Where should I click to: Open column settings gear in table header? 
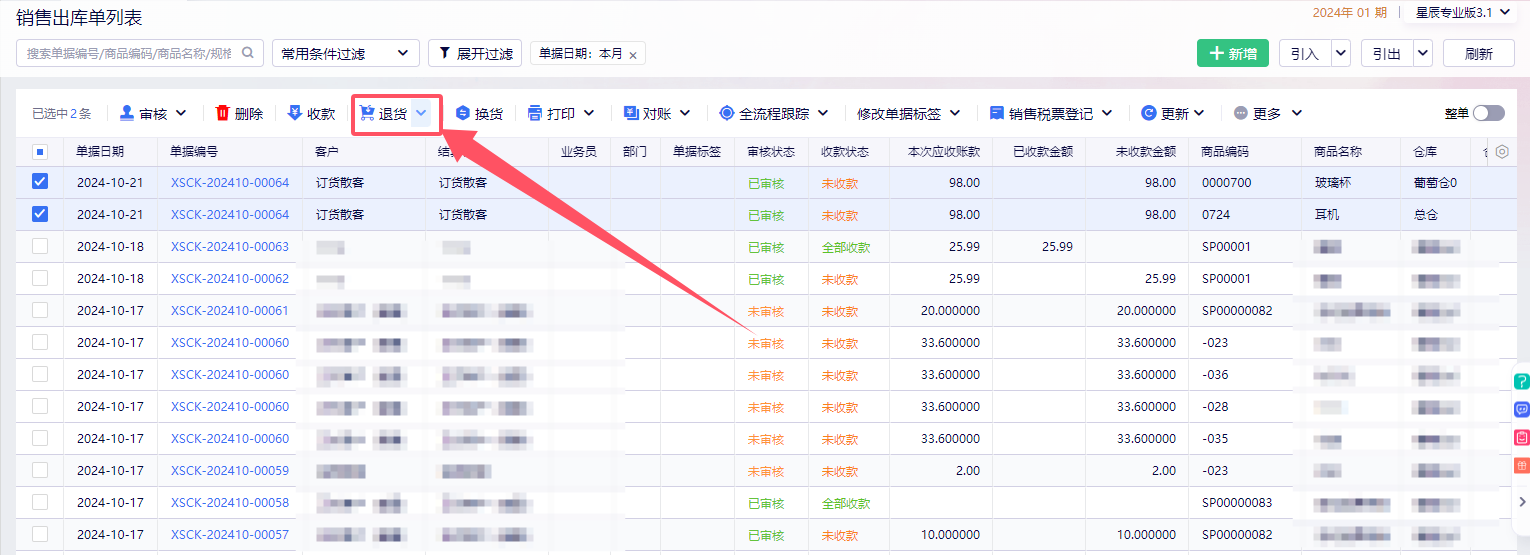point(1501,152)
